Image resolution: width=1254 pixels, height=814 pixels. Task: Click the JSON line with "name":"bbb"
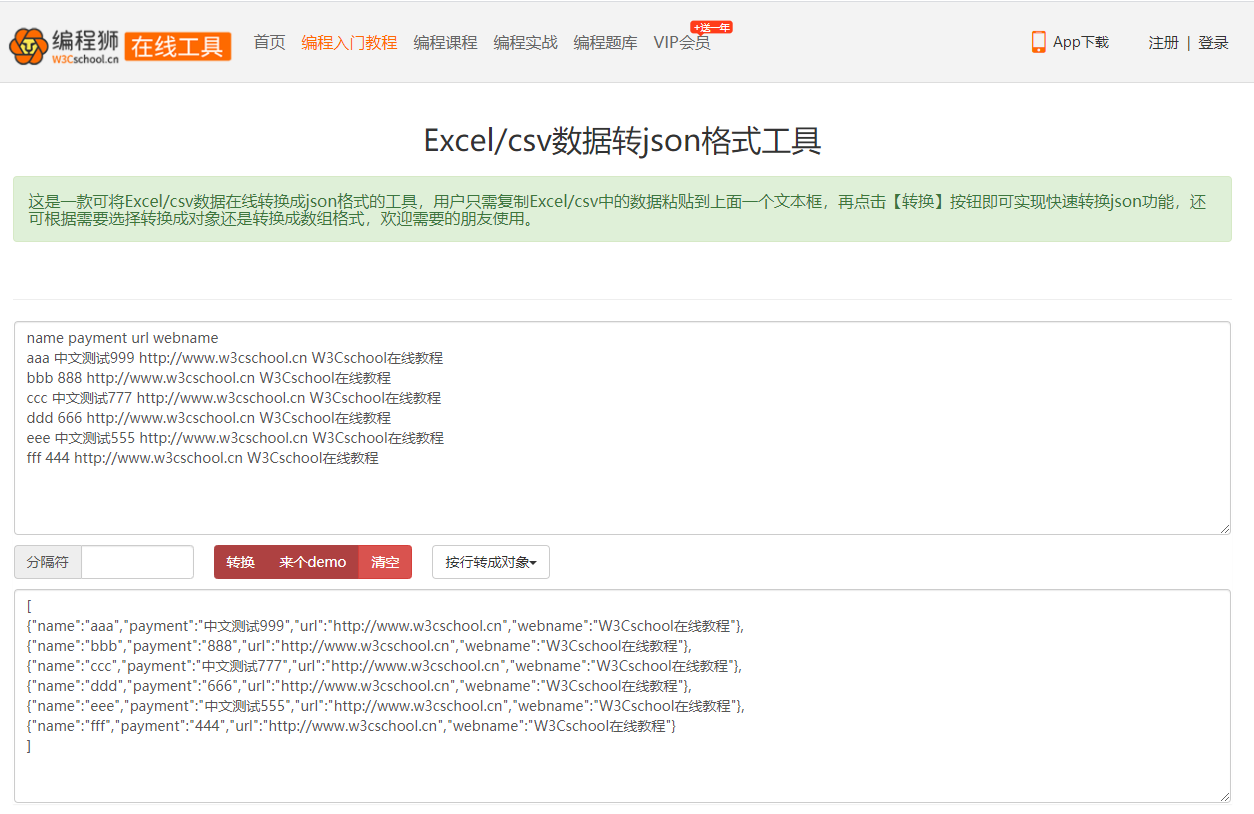point(360,646)
